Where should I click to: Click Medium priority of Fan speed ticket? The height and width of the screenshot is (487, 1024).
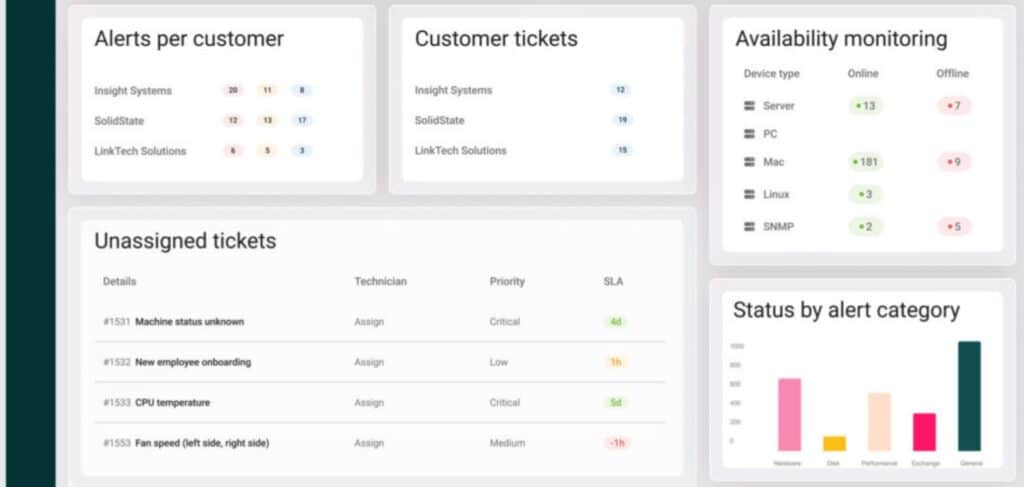[507, 443]
